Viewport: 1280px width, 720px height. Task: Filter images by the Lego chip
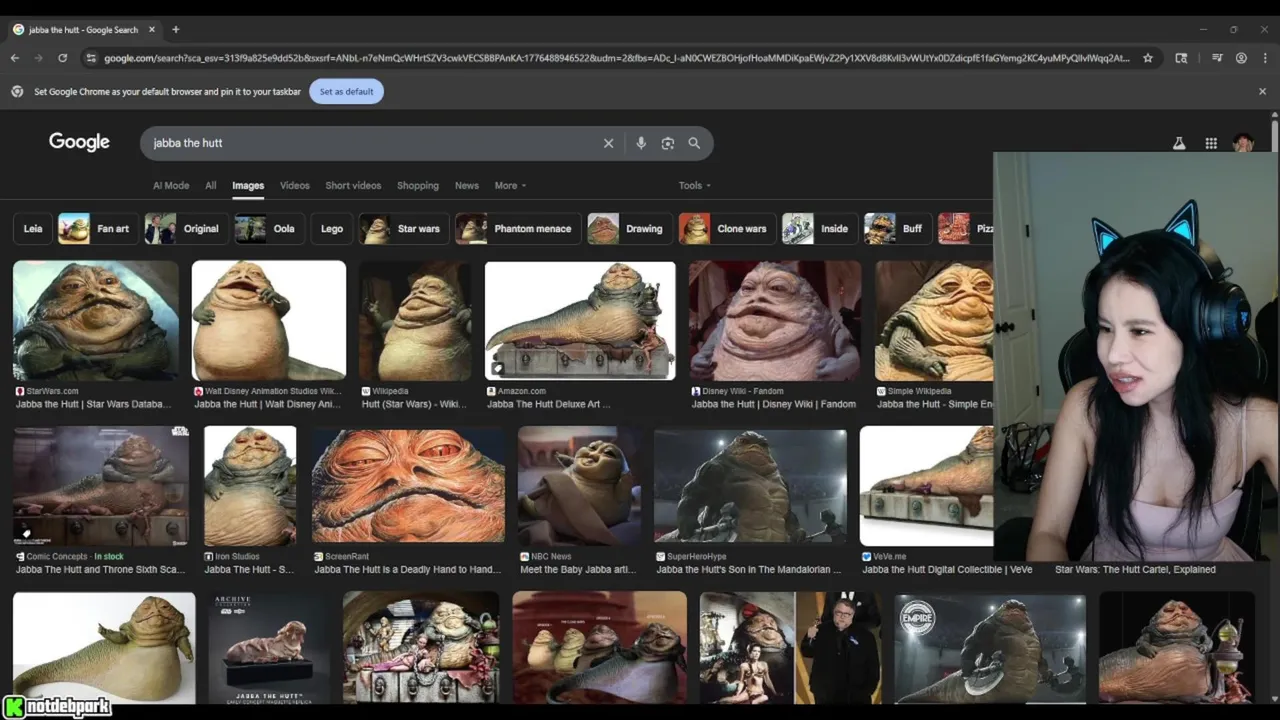[332, 228]
